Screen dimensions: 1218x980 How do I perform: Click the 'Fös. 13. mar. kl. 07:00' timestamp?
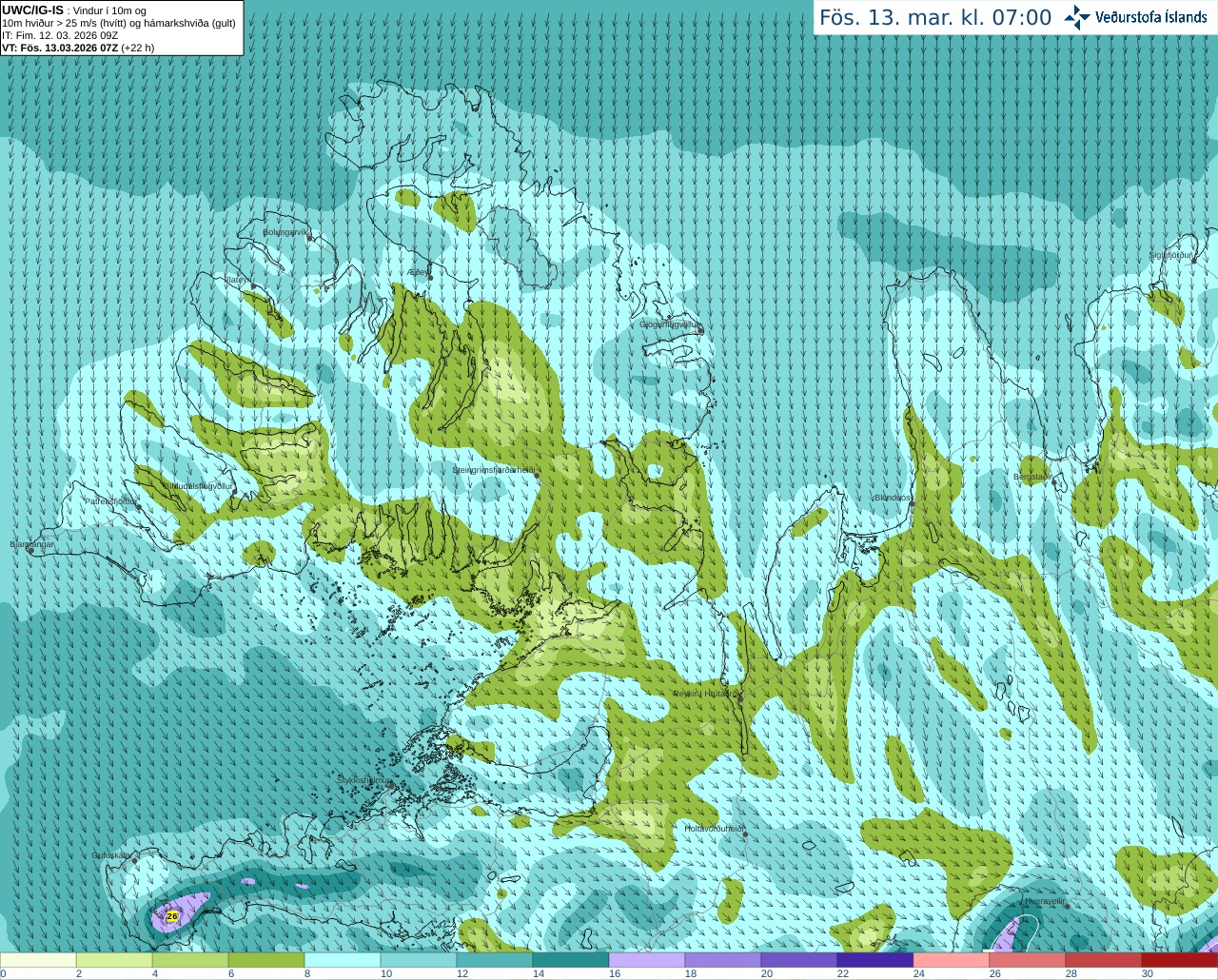click(x=935, y=17)
